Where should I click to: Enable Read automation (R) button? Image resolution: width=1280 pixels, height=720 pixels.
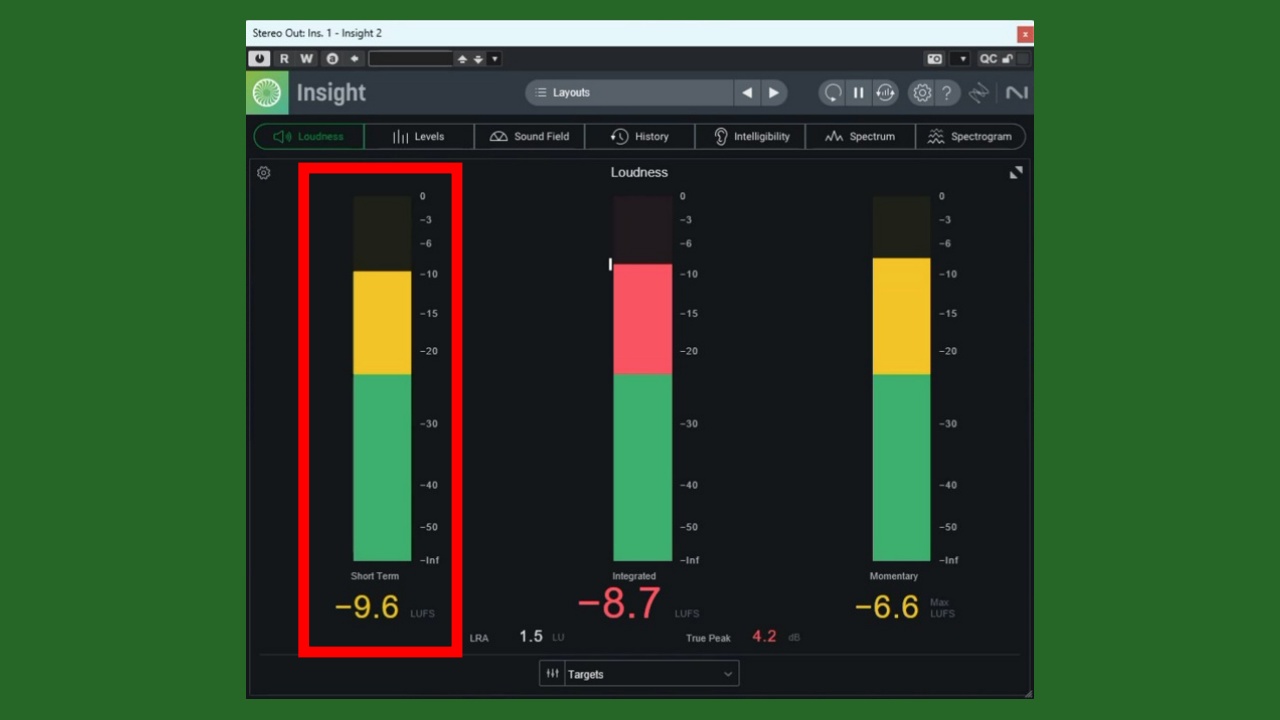(x=284, y=59)
